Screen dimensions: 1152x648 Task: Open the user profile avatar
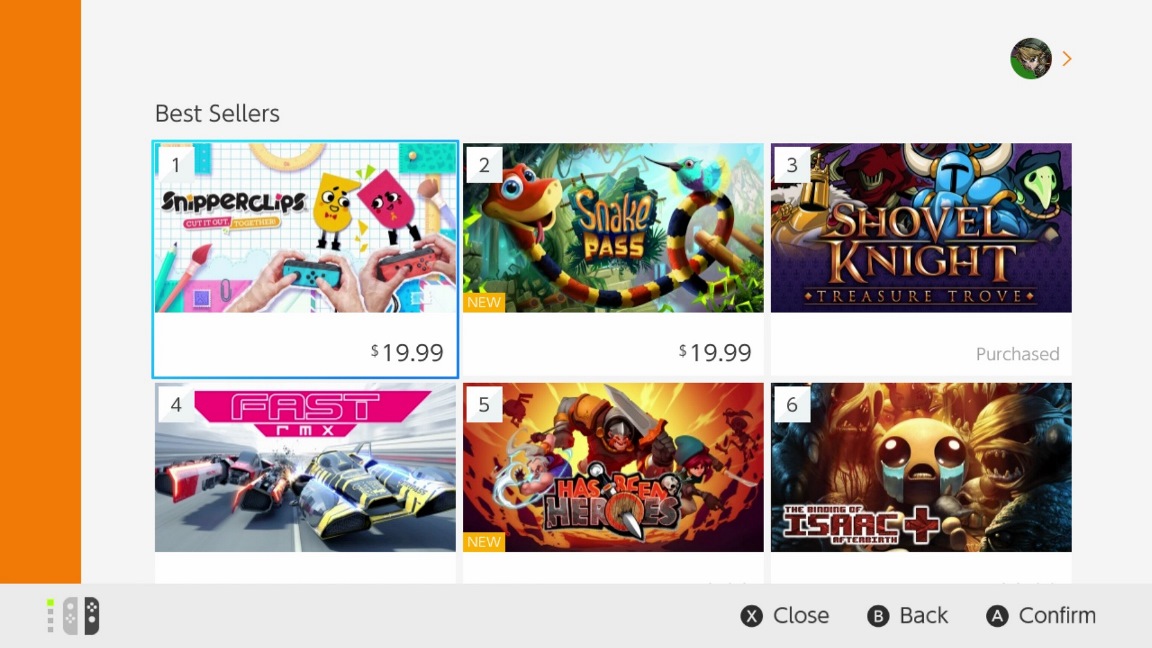1031,59
